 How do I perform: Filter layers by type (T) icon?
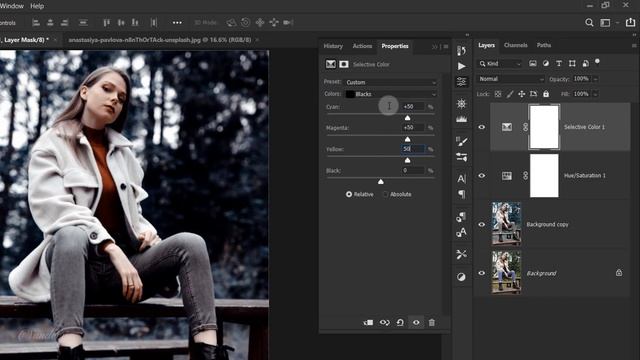click(559, 63)
